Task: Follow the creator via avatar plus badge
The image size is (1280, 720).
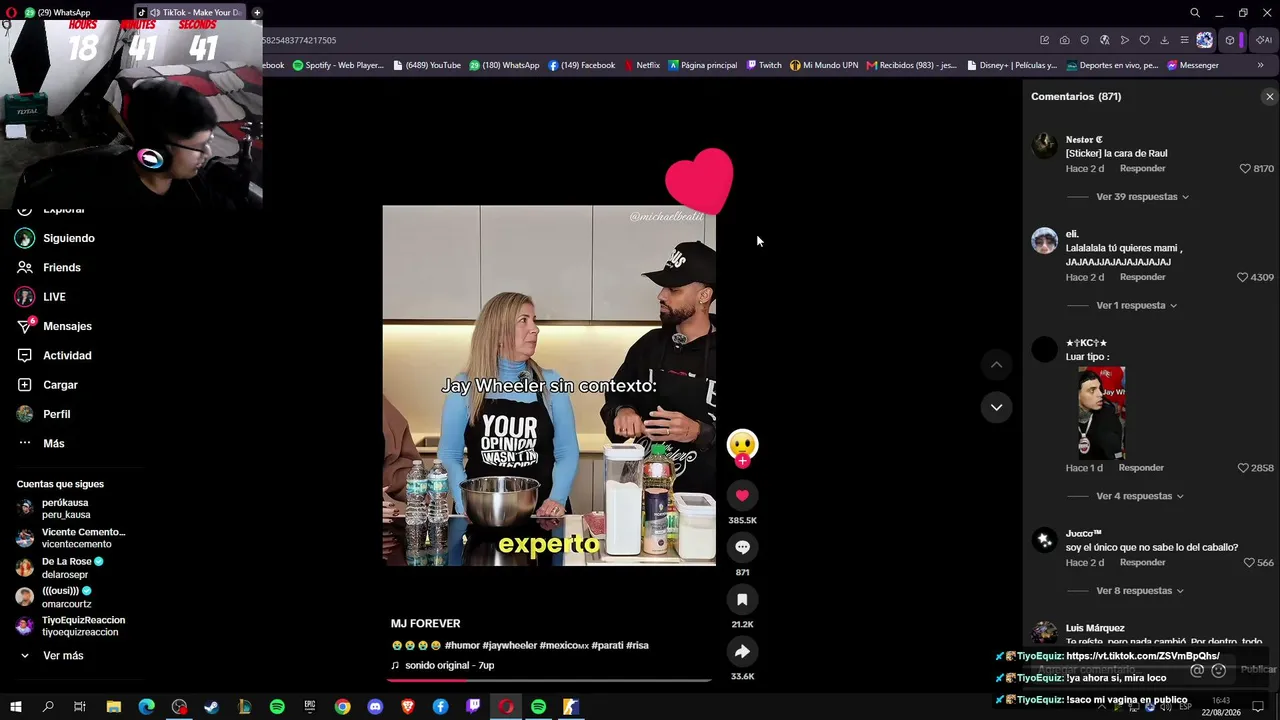Action: coord(742,461)
